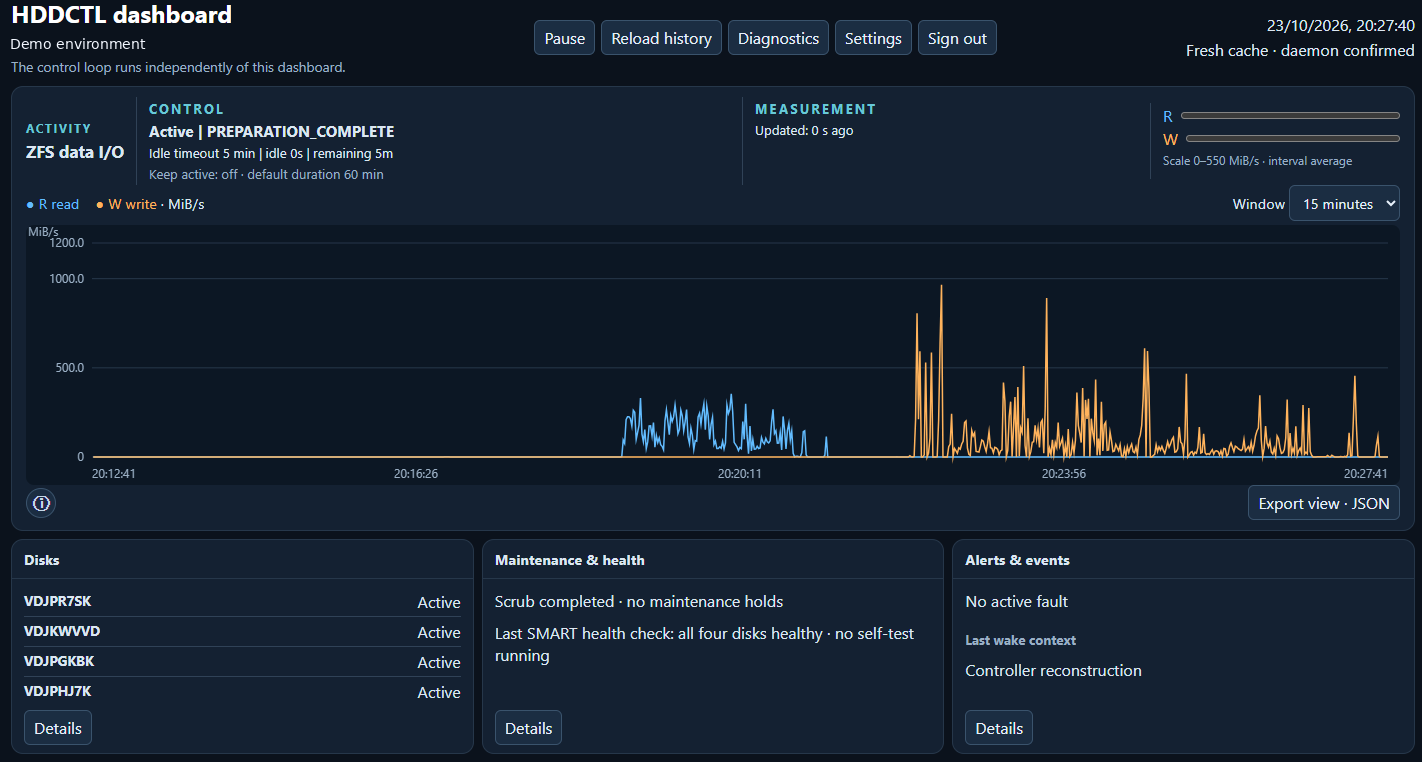Open the Settings page
This screenshot has width=1422, height=762.
pos(873,38)
